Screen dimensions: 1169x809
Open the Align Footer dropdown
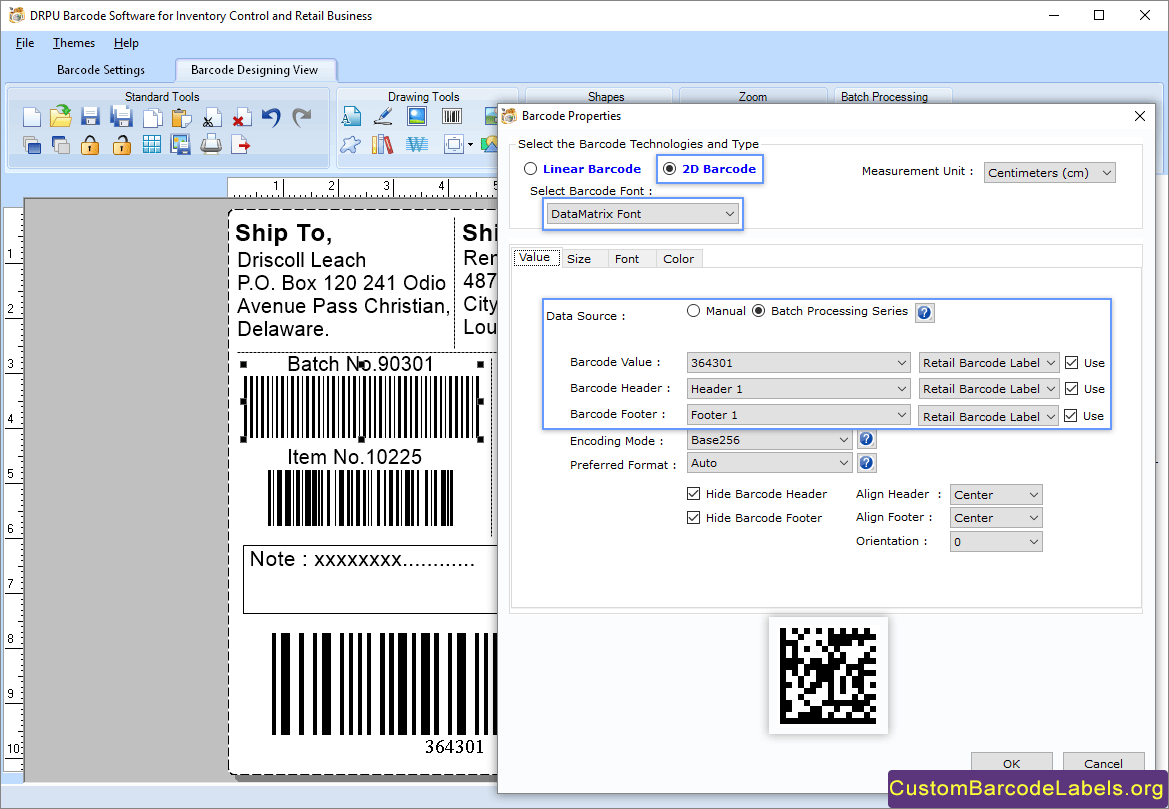996,517
